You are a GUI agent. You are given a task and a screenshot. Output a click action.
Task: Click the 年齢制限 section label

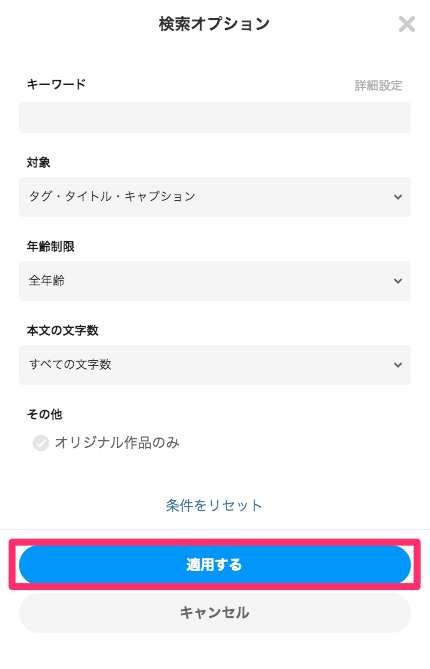50,247
